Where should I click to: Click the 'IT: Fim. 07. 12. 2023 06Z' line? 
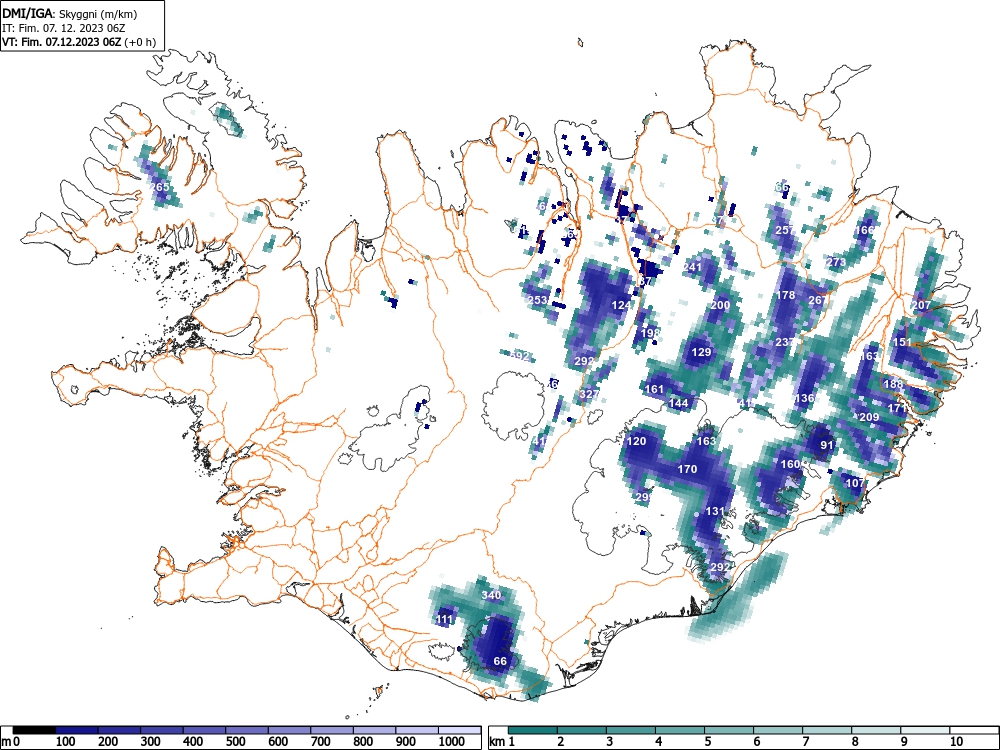(x=63, y=28)
